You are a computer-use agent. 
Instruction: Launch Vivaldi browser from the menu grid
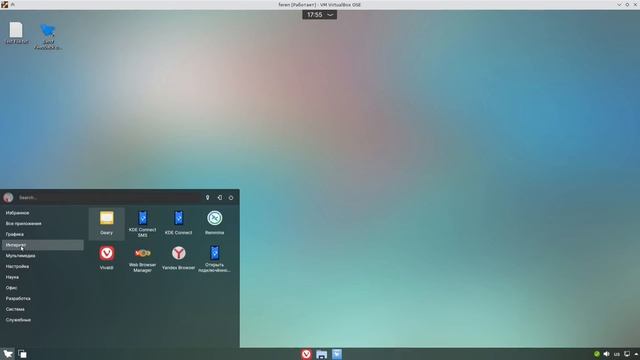pyautogui.click(x=107, y=258)
